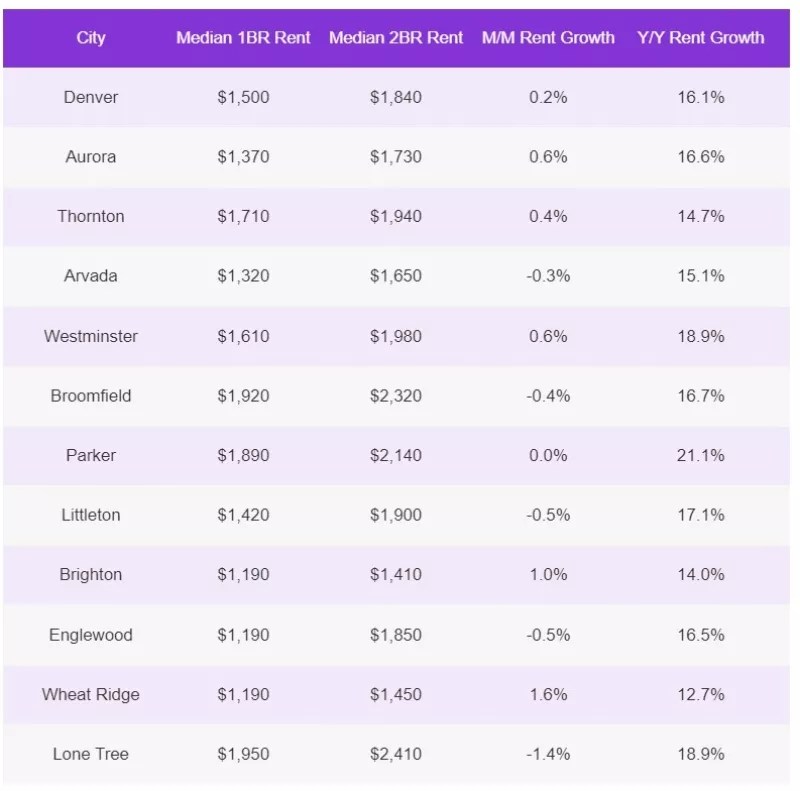
Task: Click Brighton's M/M growth of 1.0%
Action: tap(548, 575)
